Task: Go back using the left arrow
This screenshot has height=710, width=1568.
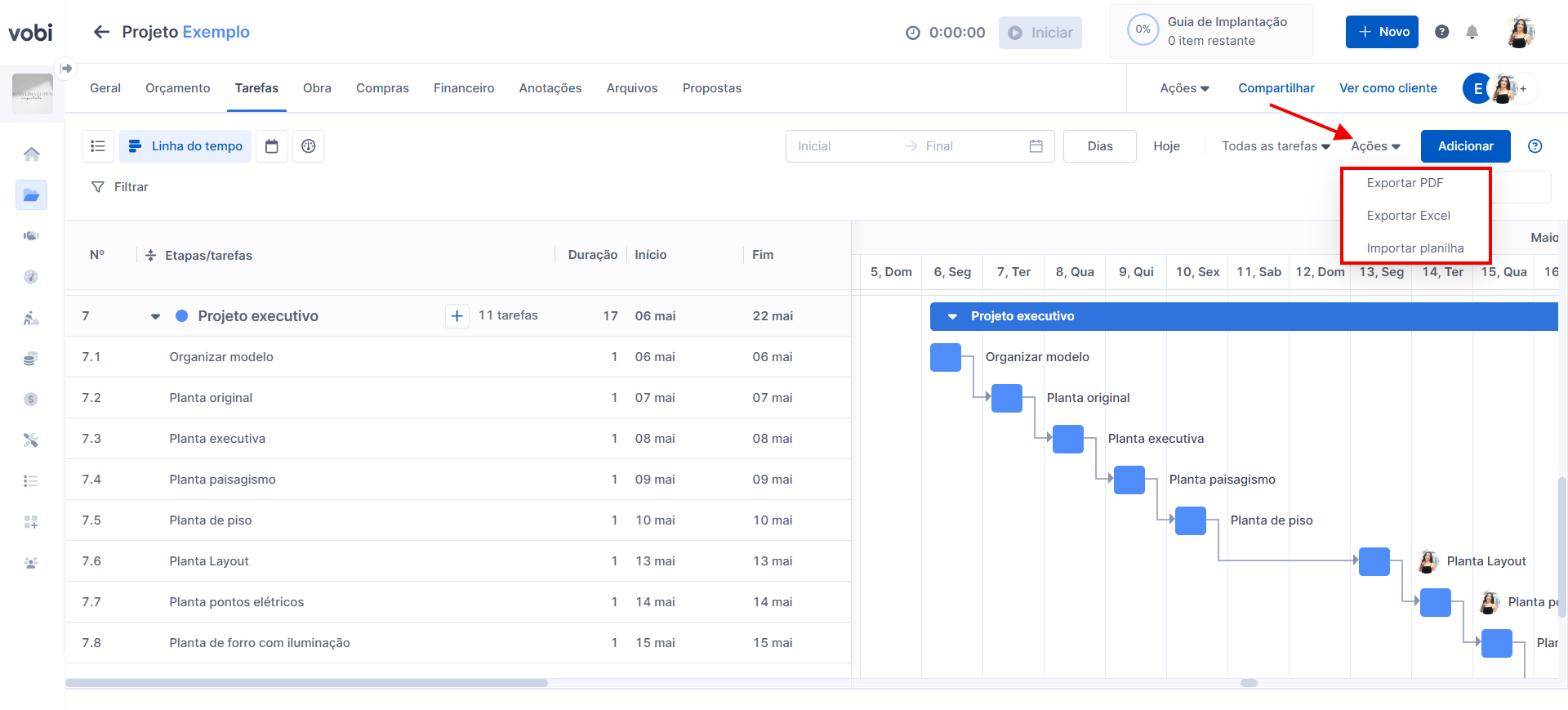Action: tap(101, 32)
